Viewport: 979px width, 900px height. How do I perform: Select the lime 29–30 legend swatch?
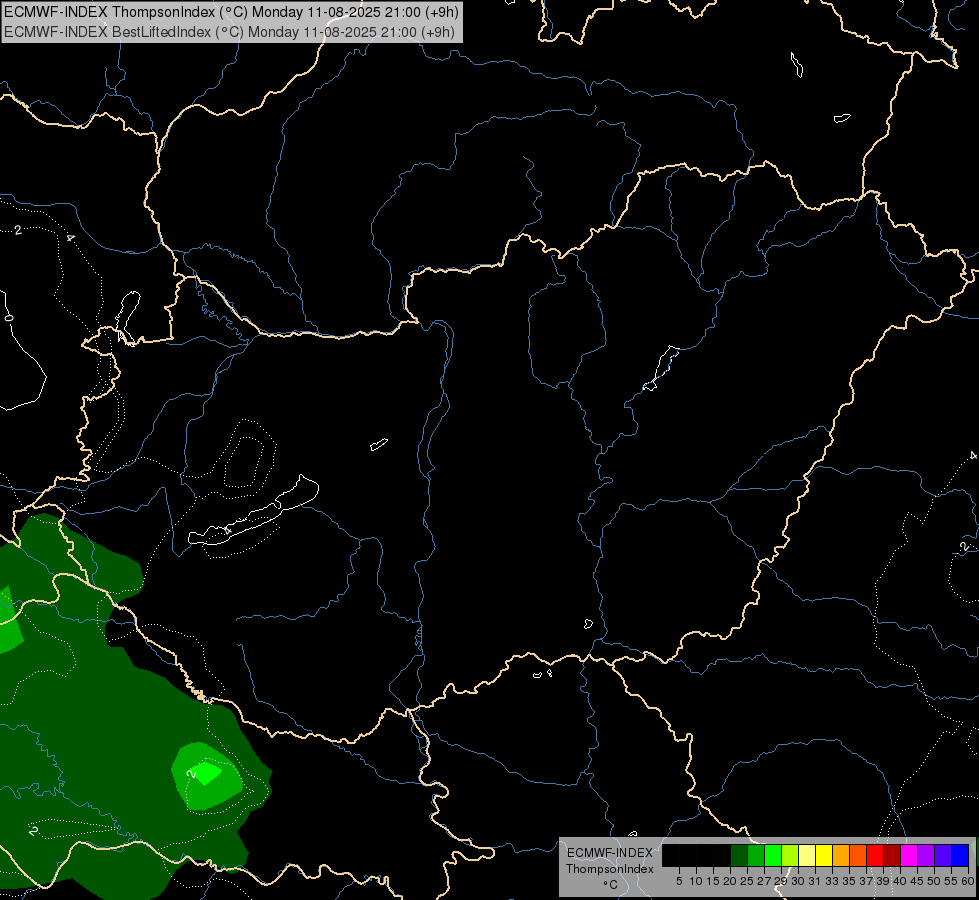tap(790, 855)
